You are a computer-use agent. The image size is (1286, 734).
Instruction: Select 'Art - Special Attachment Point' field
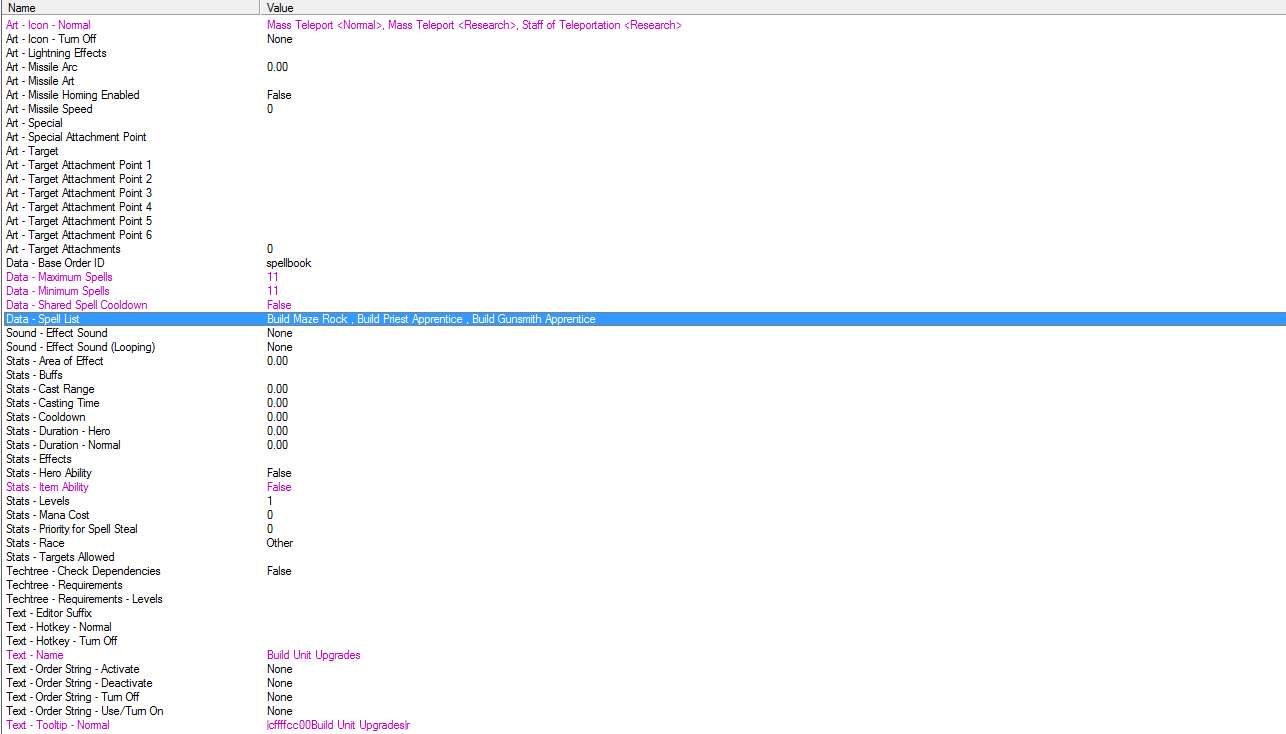point(643,137)
